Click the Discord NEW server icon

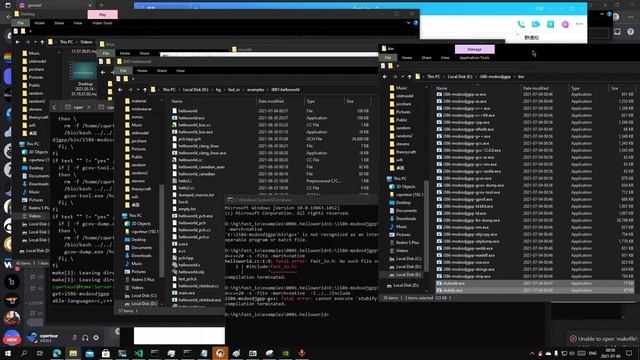click(12, 338)
